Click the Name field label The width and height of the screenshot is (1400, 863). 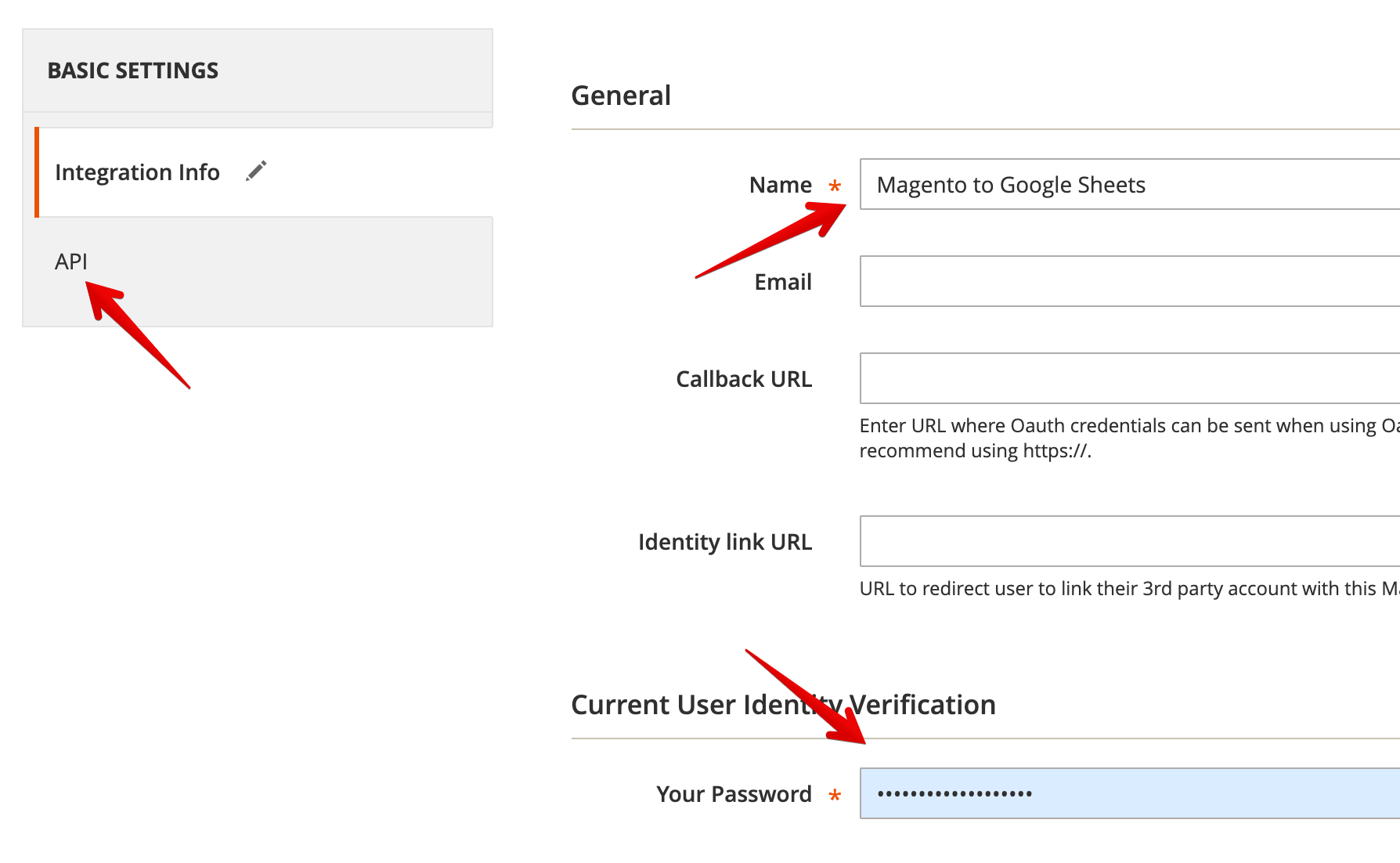click(x=780, y=185)
